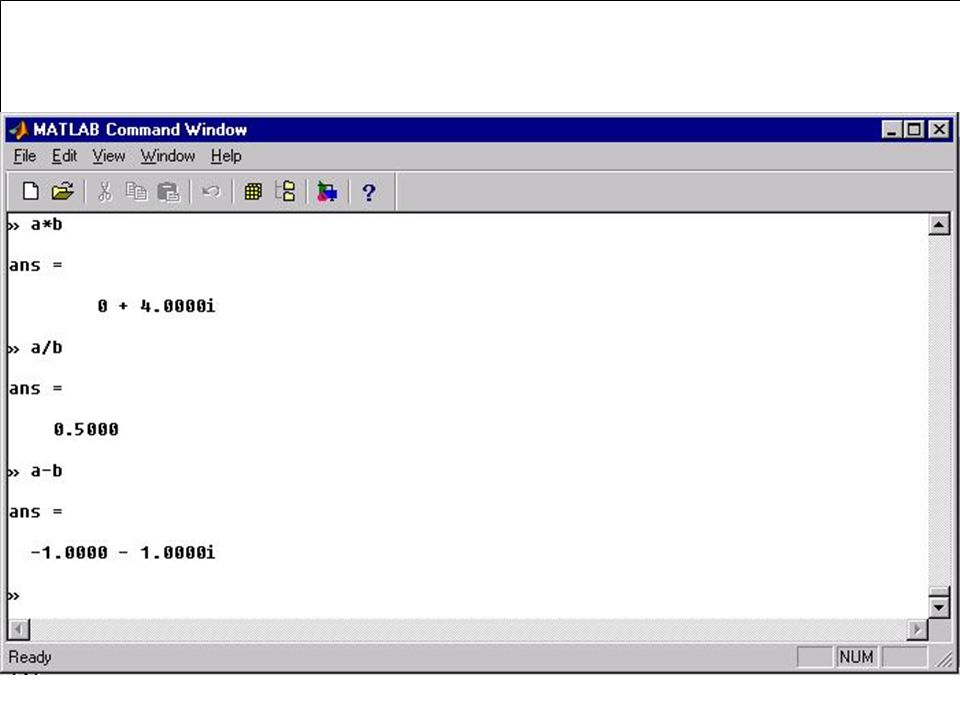Click the command text a*b
Viewport: 960px width, 720px height.
point(47,225)
